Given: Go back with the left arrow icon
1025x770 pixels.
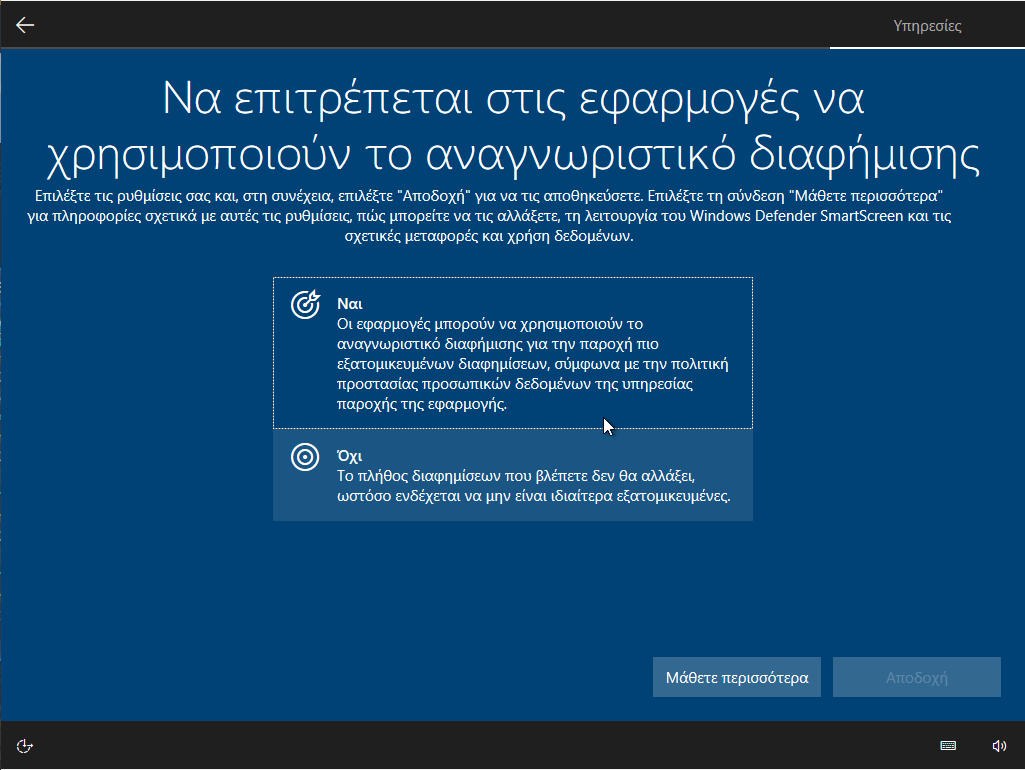Looking at the screenshot, I should point(25,25).
